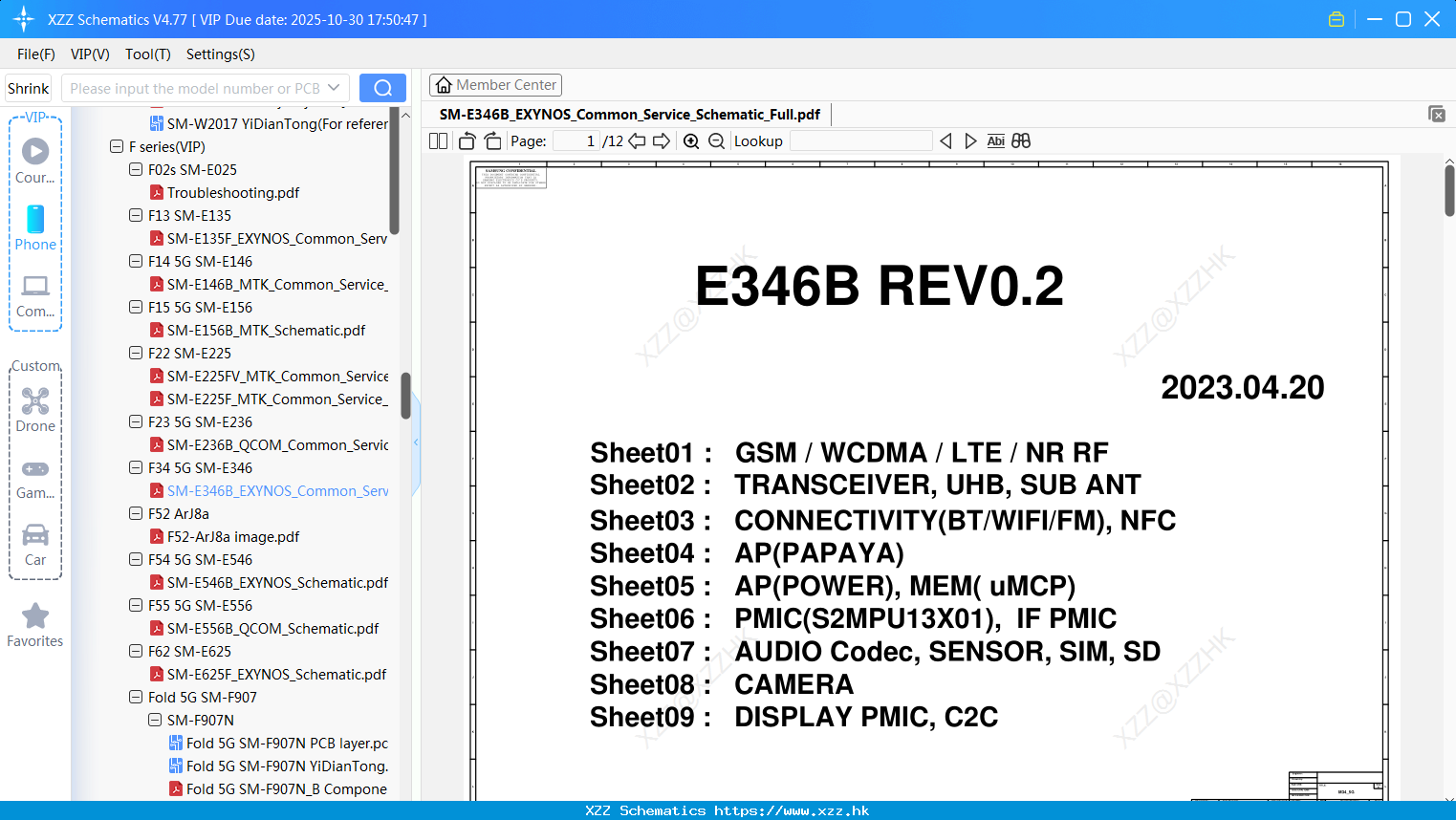Click the yellow toolbox icon in title bar
The width and height of the screenshot is (1456, 820).
1336,19
